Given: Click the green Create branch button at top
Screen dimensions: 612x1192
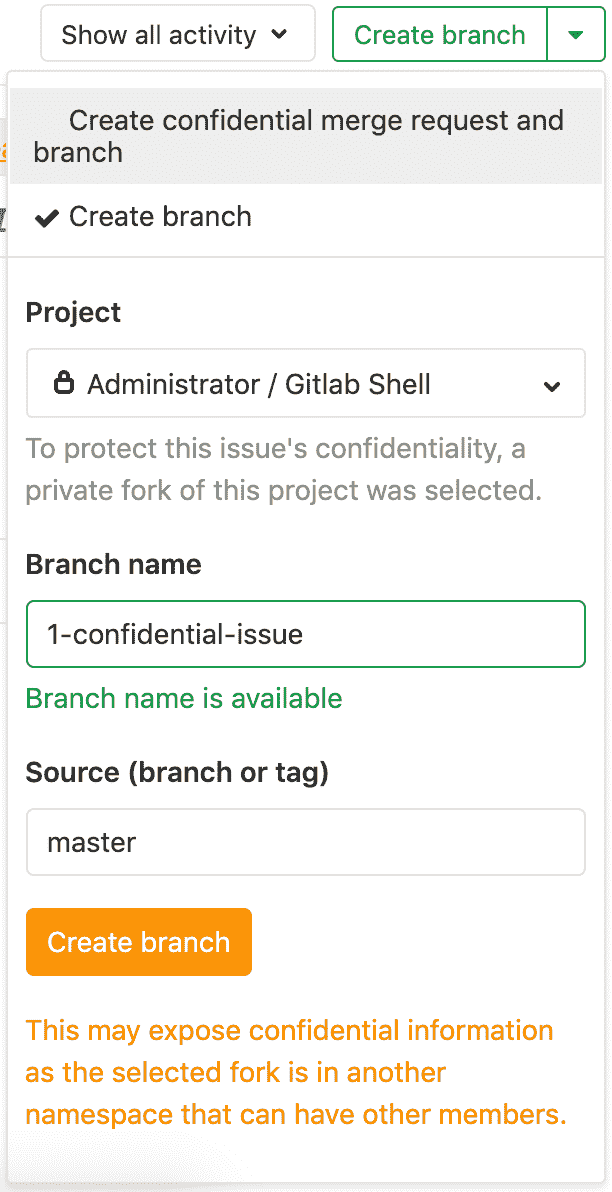Looking at the screenshot, I should 438,34.
